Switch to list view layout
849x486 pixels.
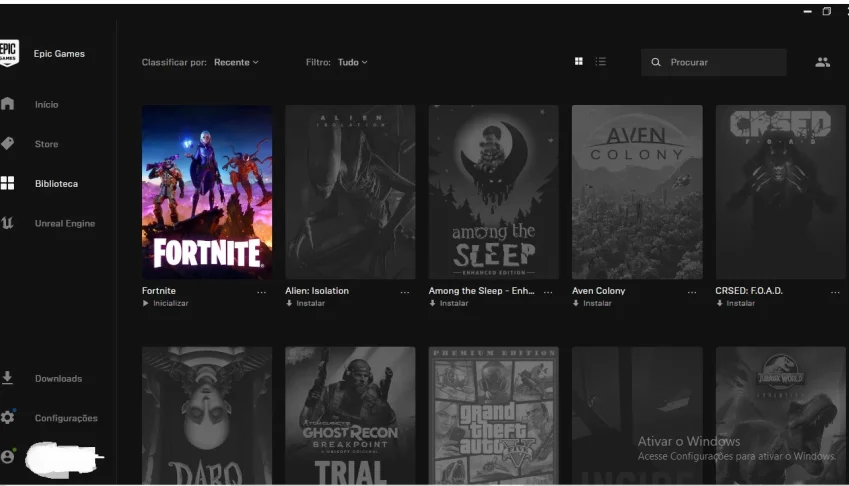(600, 62)
